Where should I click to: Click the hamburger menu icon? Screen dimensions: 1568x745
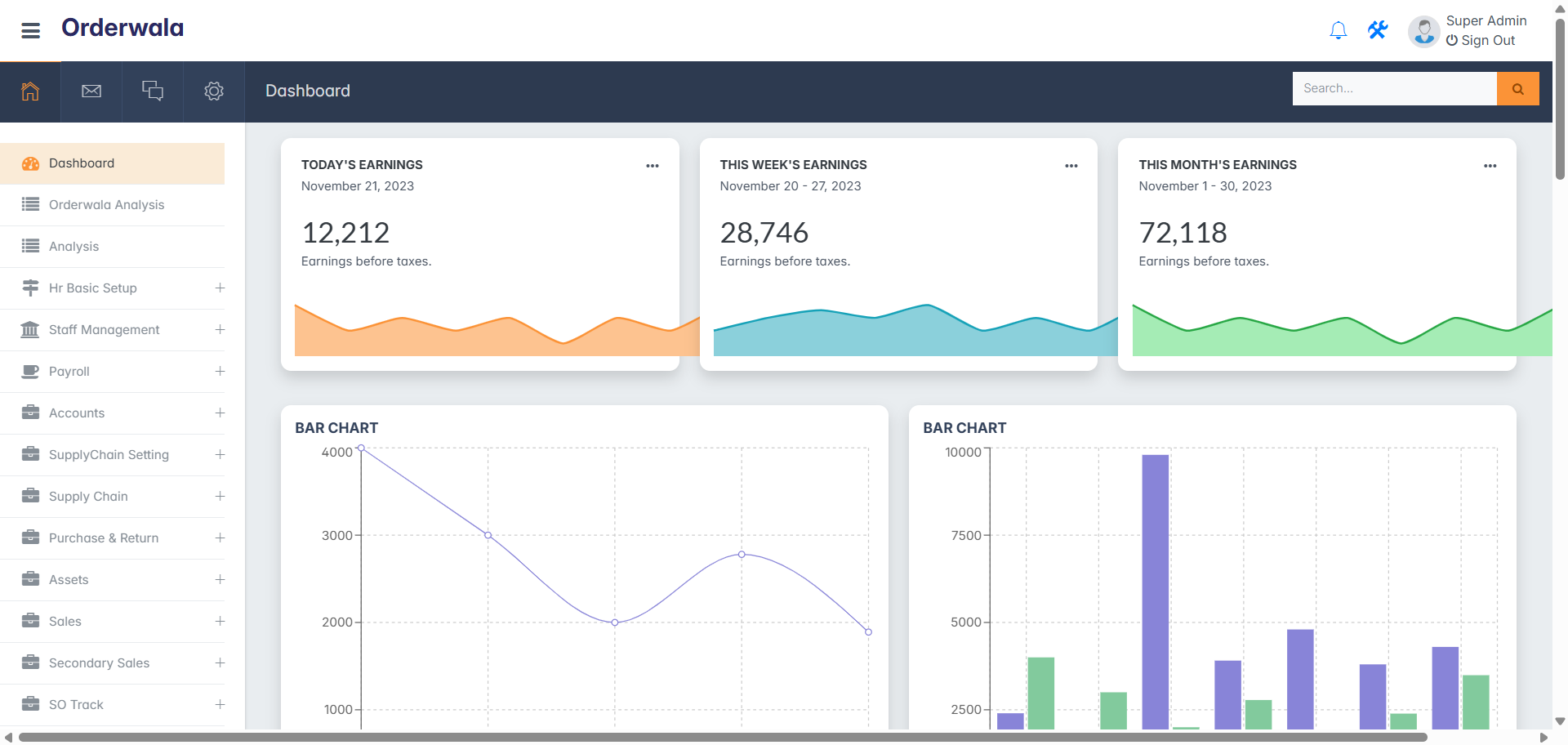click(30, 31)
